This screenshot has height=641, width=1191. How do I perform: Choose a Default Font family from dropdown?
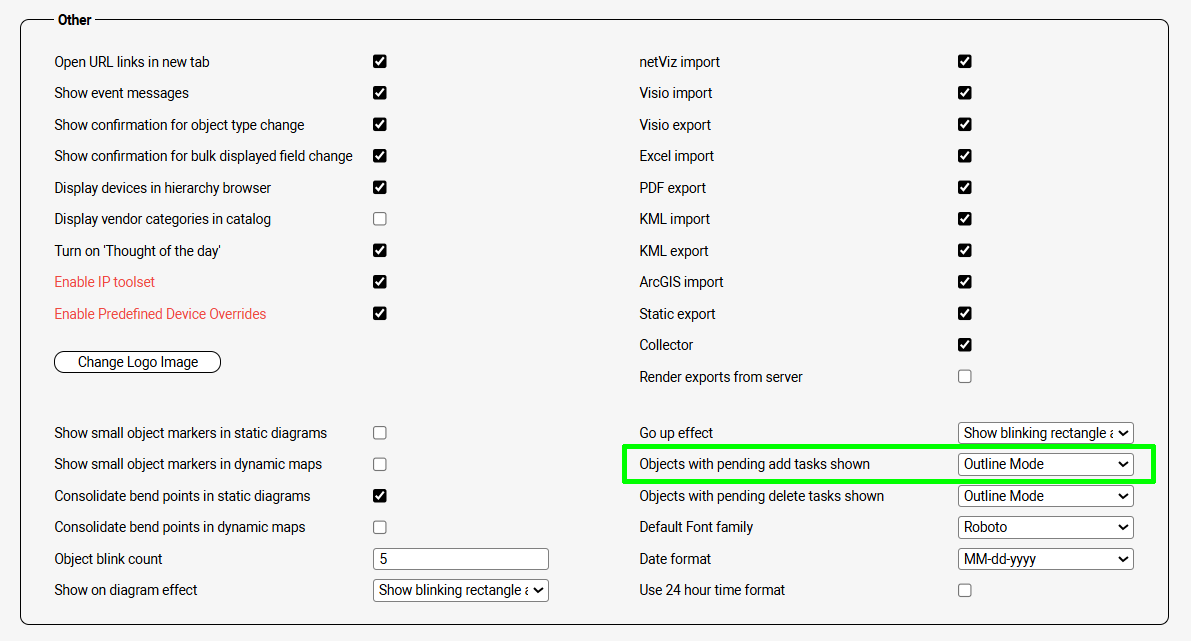click(x=1045, y=527)
